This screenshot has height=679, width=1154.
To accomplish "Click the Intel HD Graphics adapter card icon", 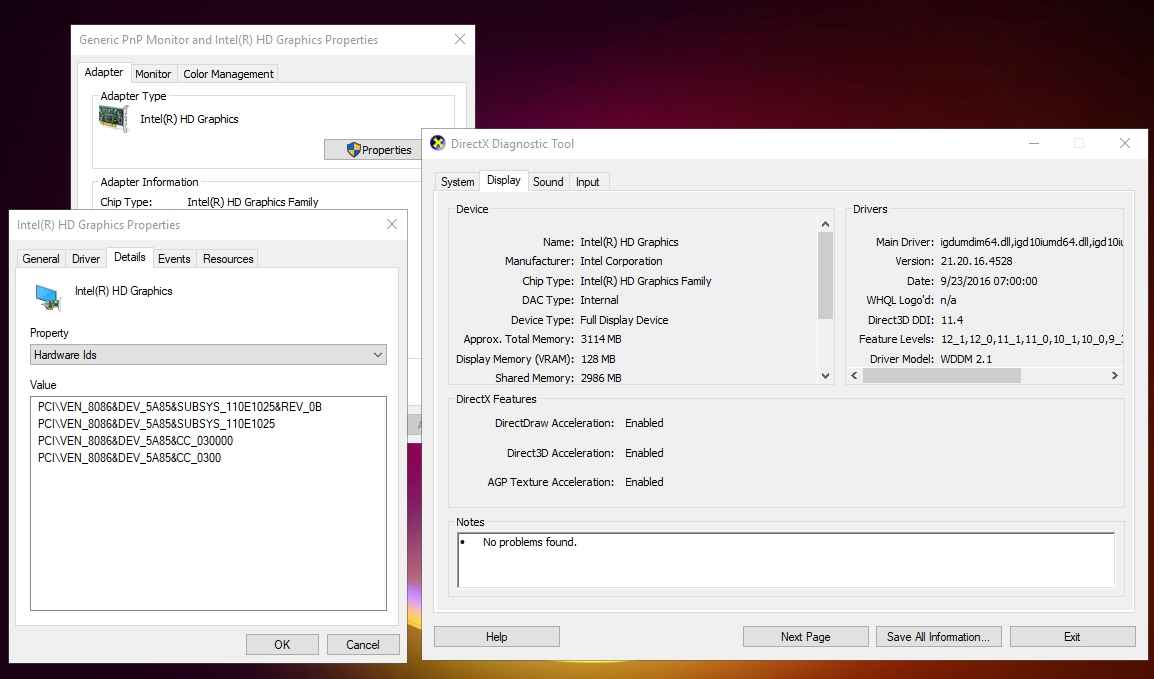I will point(113,117).
